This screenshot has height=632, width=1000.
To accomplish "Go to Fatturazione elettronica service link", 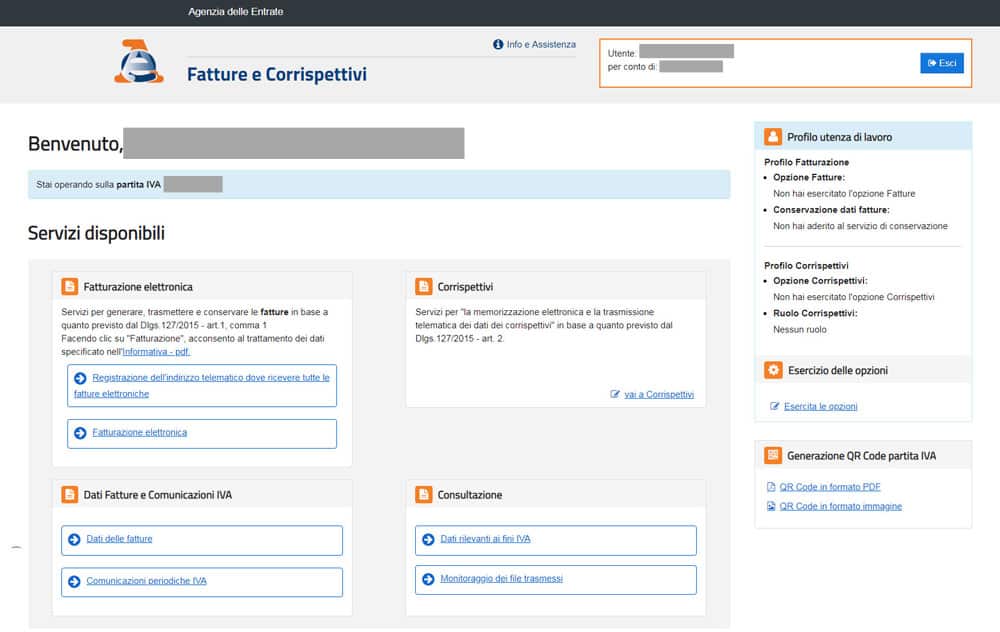I will (x=139, y=433).
